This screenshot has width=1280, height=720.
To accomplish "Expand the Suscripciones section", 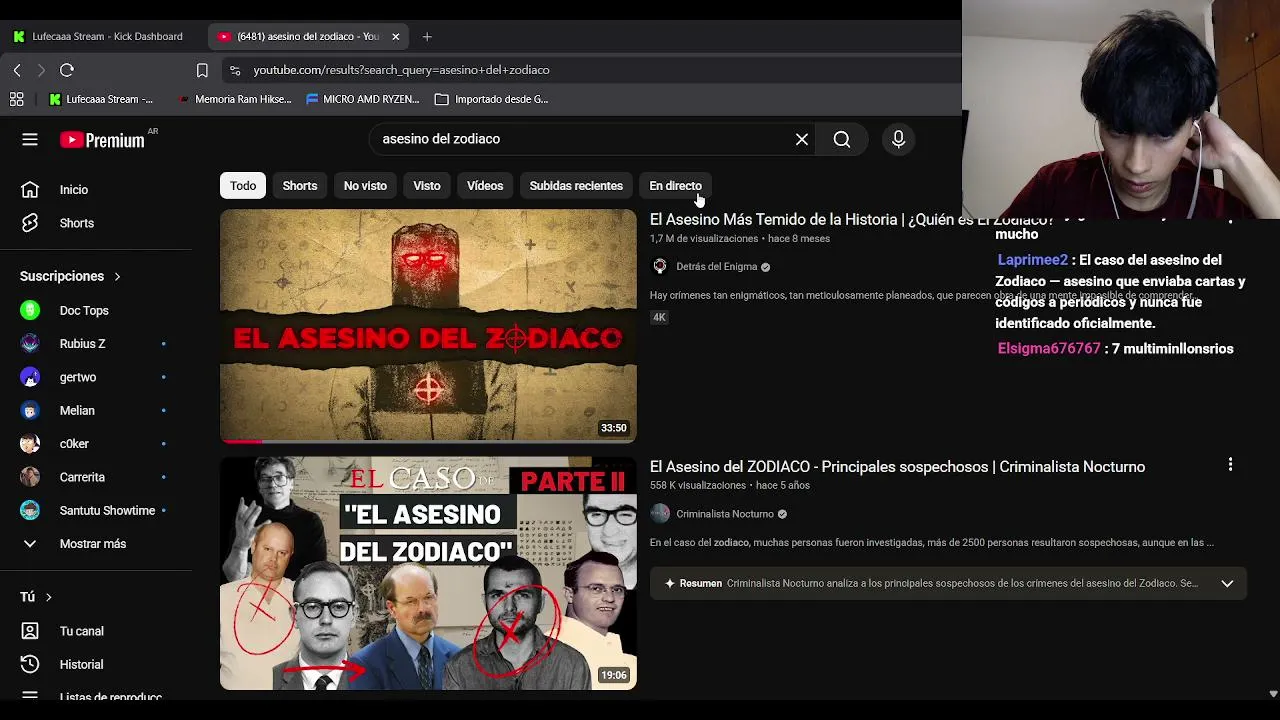I will [70, 276].
